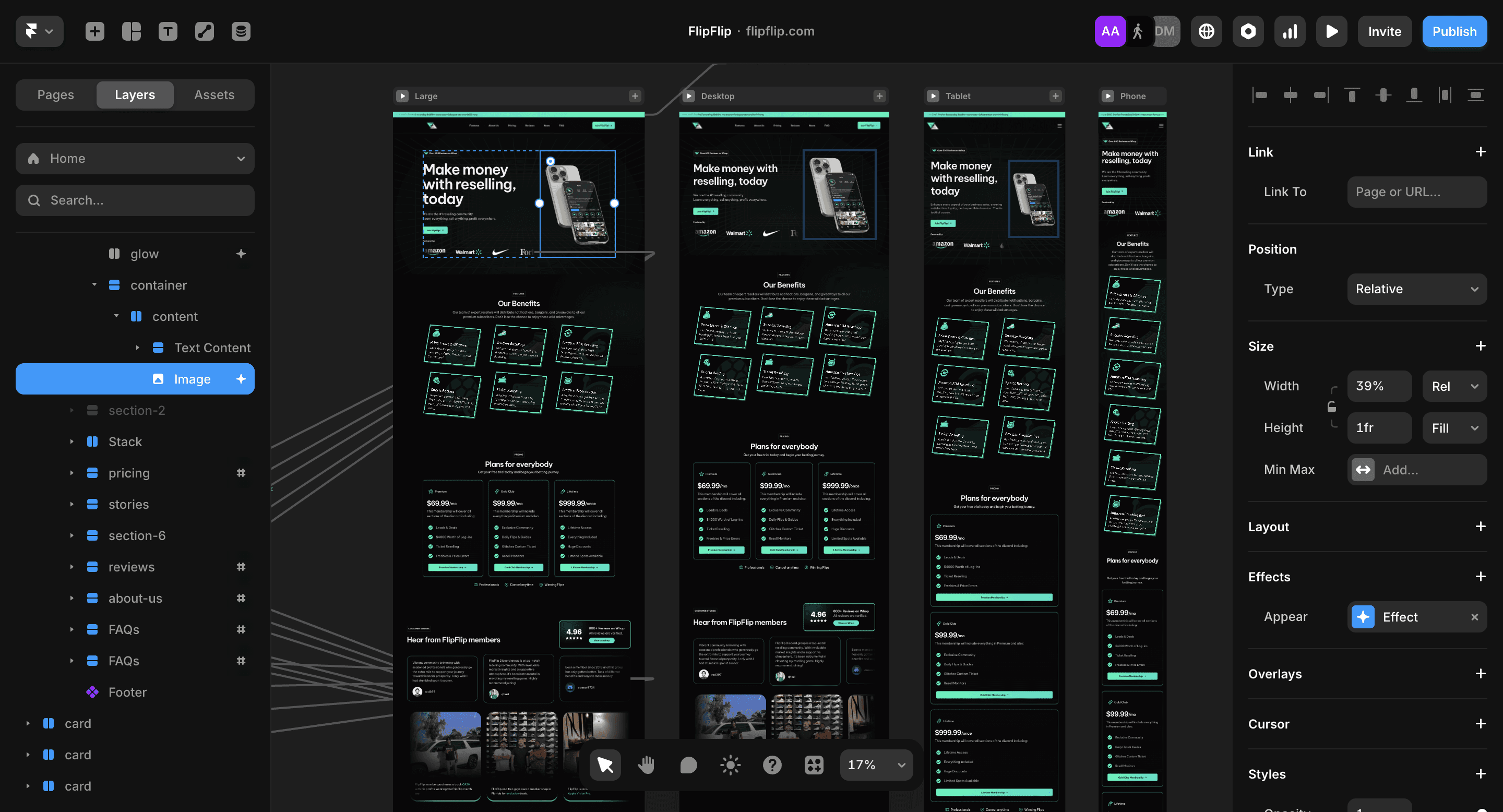Switch to the Assets tab

[214, 94]
